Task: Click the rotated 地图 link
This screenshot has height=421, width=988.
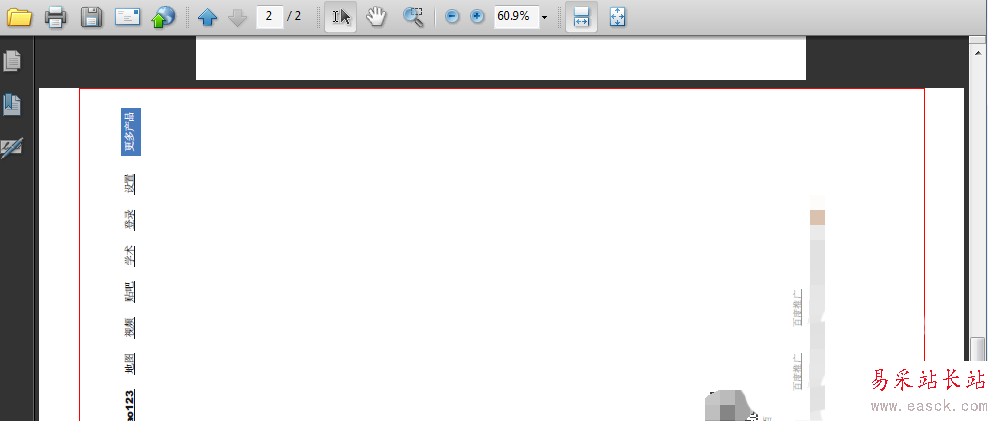Action: (x=129, y=364)
